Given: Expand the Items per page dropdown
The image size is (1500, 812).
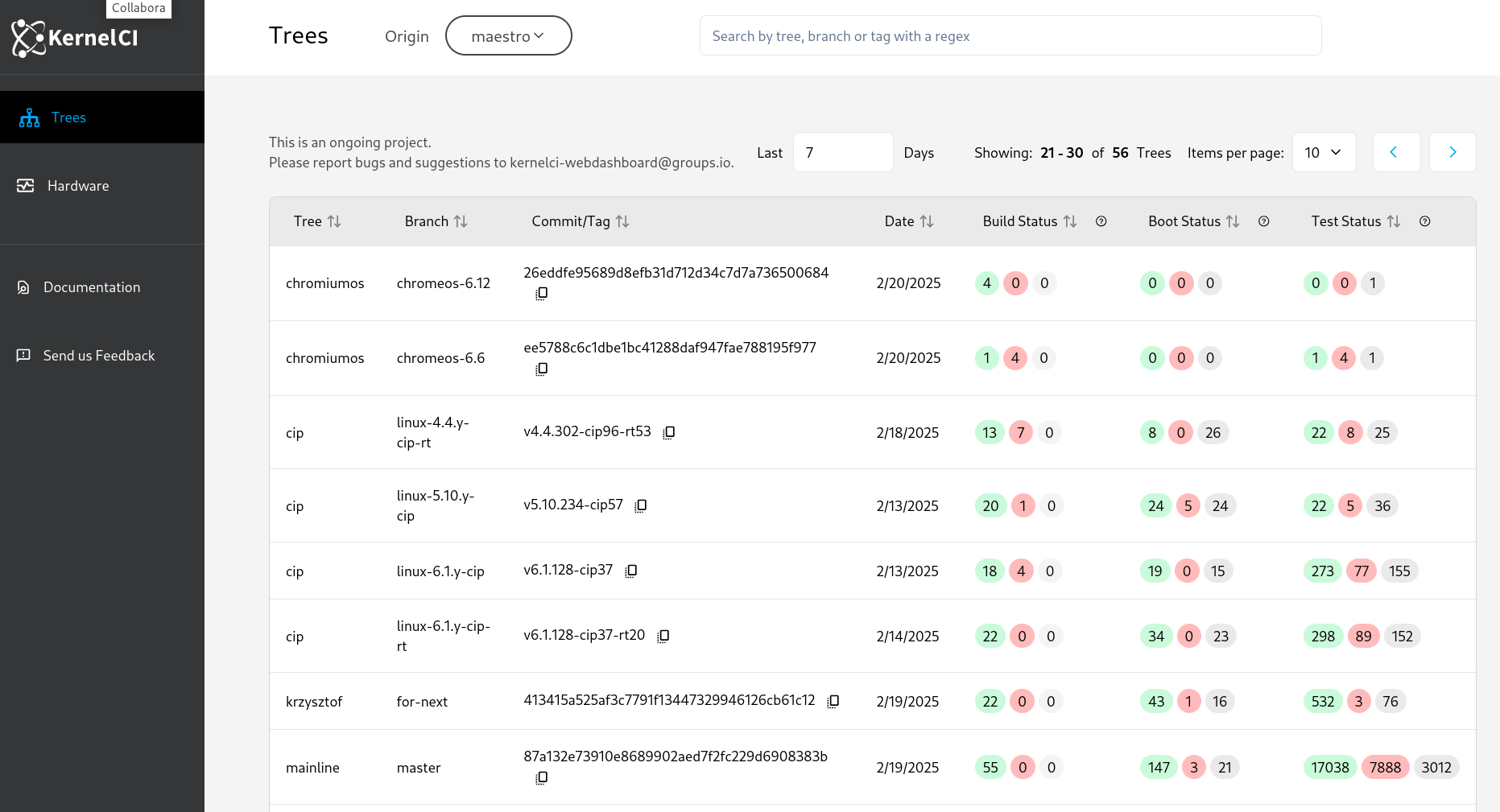Looking at the screenshot, I should (x=1324, y=152).
